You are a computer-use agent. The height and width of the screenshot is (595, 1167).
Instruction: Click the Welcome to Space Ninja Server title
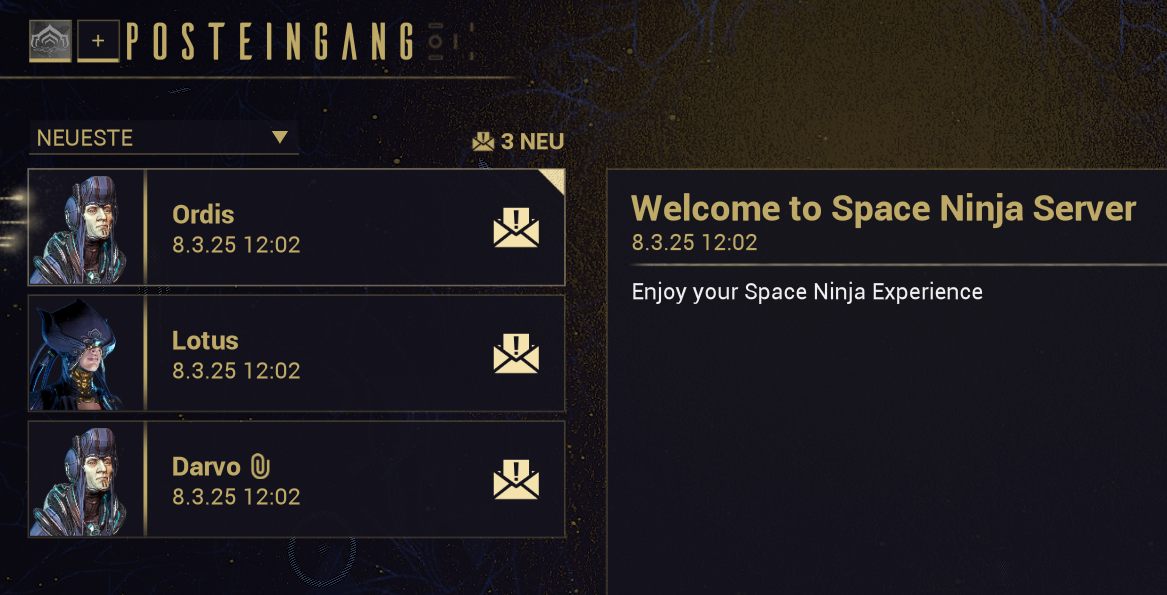pyautogui.click(x=883, y=208)
